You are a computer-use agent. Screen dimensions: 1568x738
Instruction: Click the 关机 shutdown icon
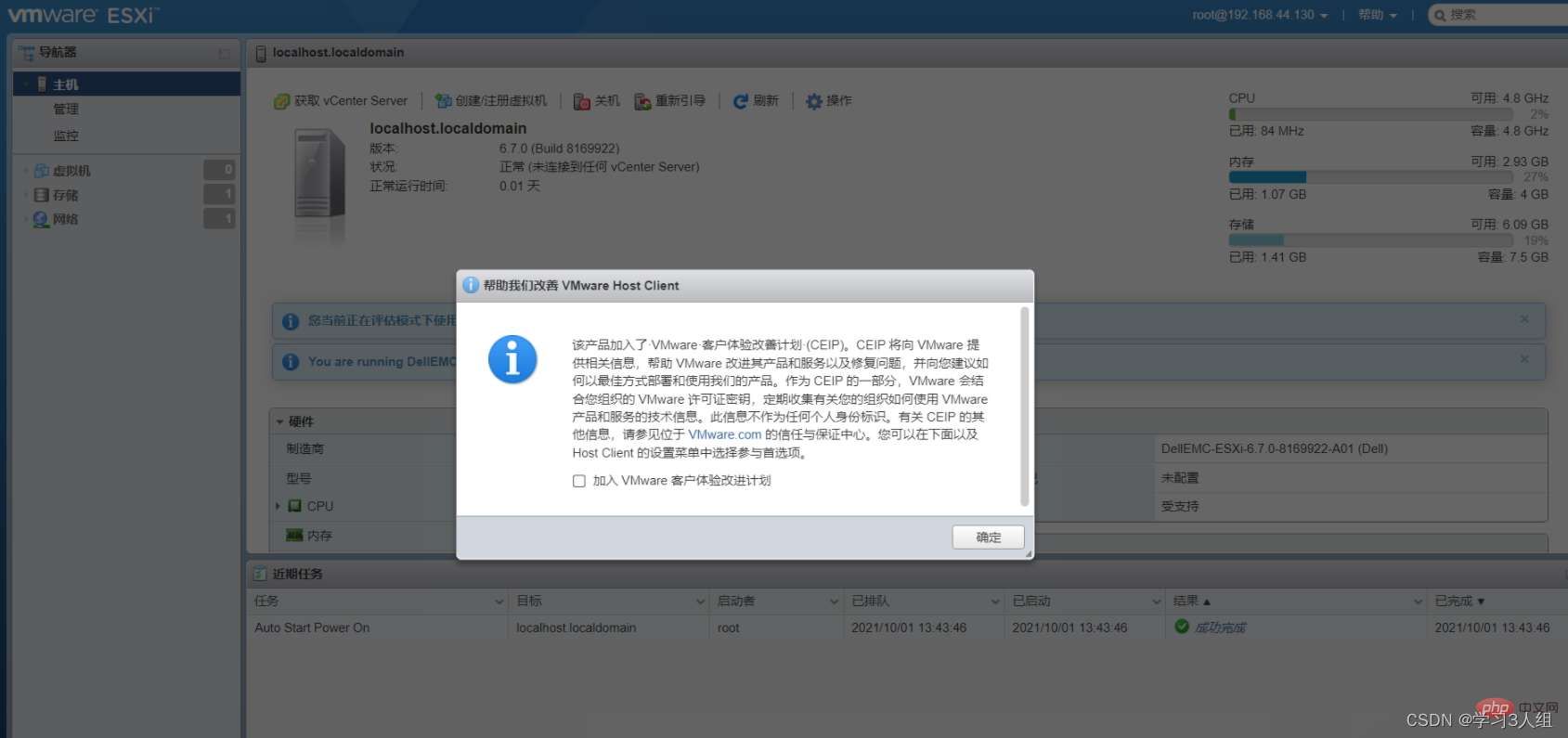click(x=582, y=101)
